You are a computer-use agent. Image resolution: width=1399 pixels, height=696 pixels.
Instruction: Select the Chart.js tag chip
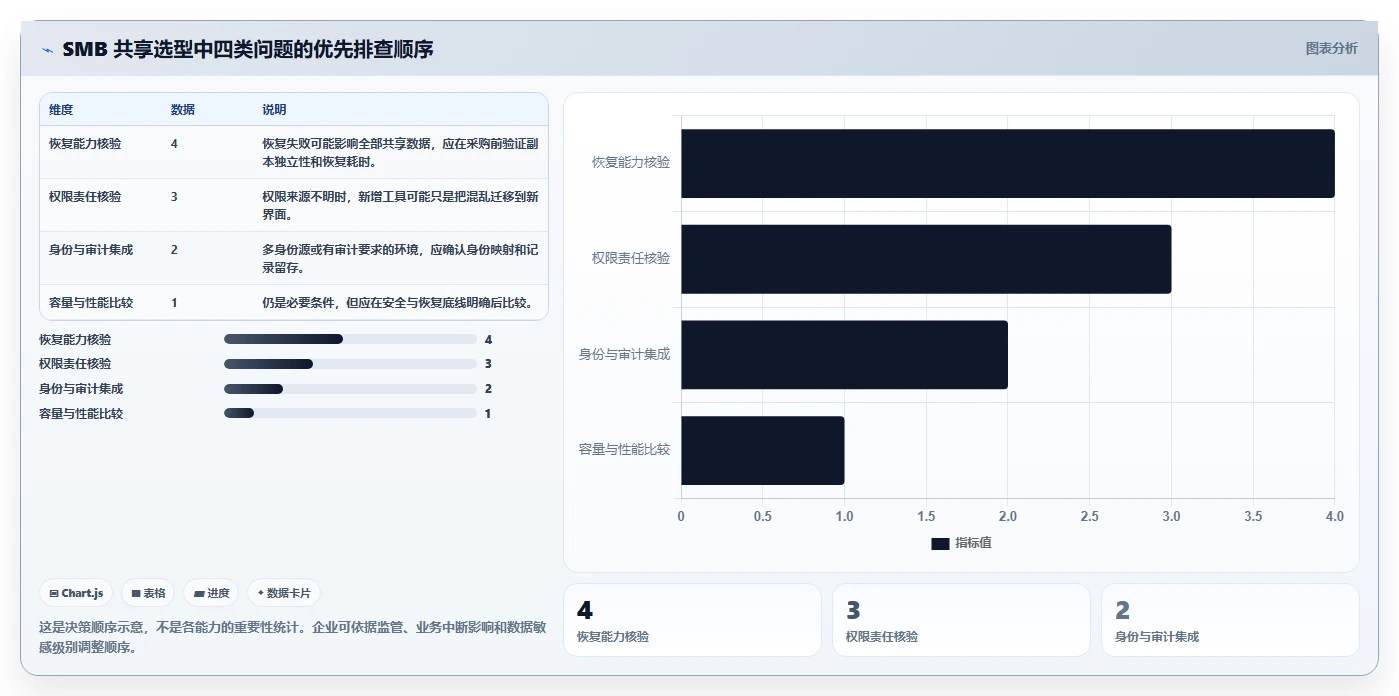click(77, 593)
